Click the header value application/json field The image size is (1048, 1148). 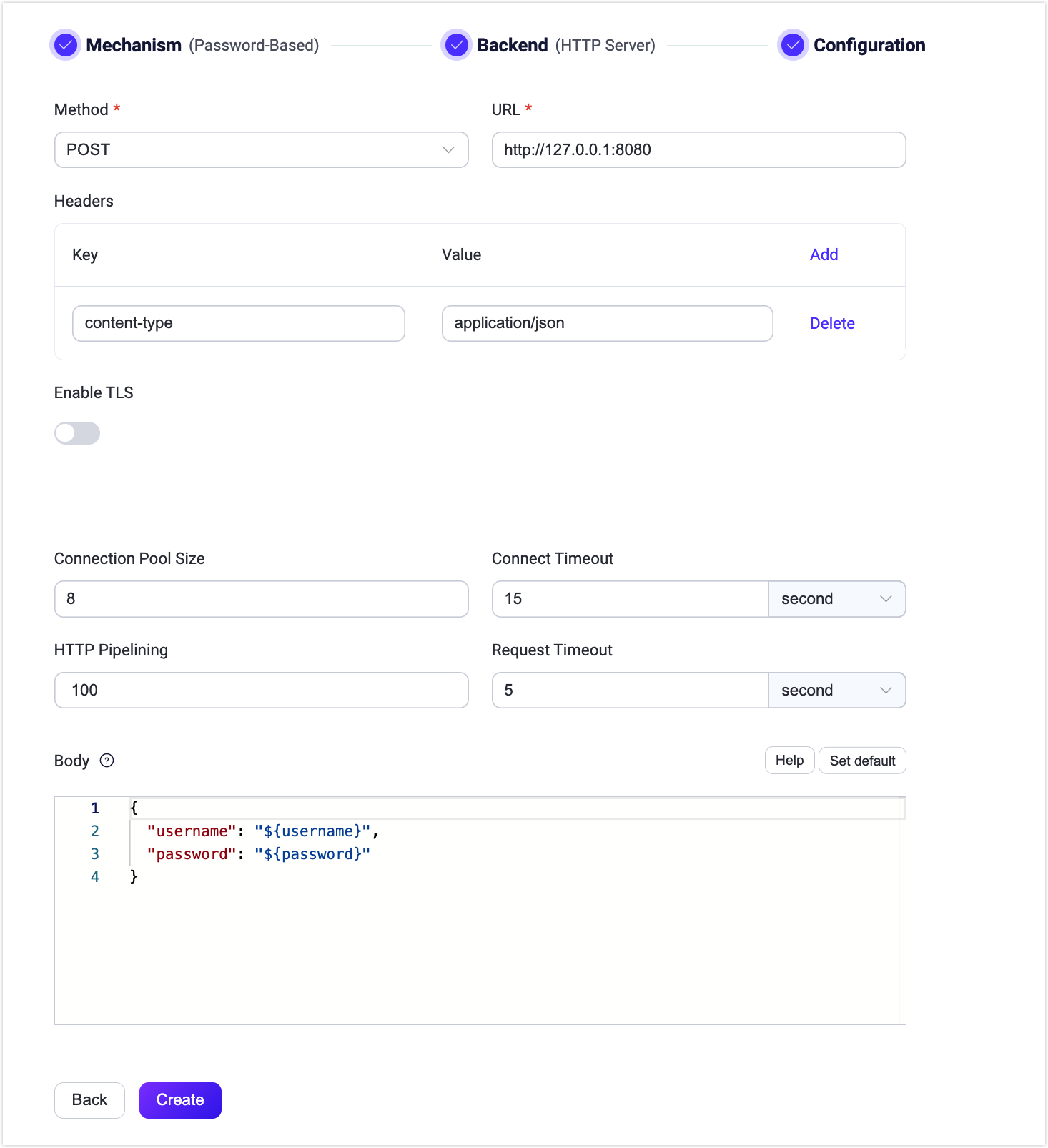point(607,323)
